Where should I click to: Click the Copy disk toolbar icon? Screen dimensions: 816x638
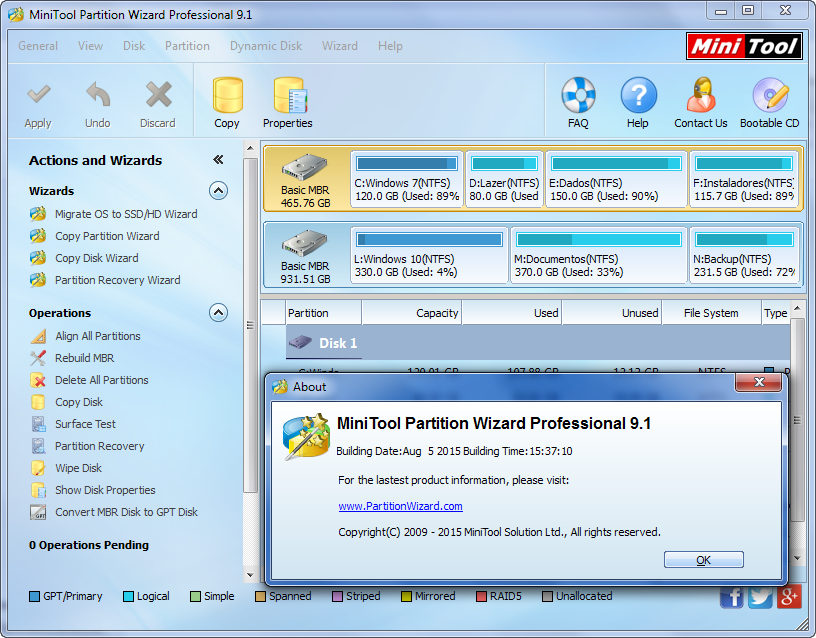click(227, 95)
